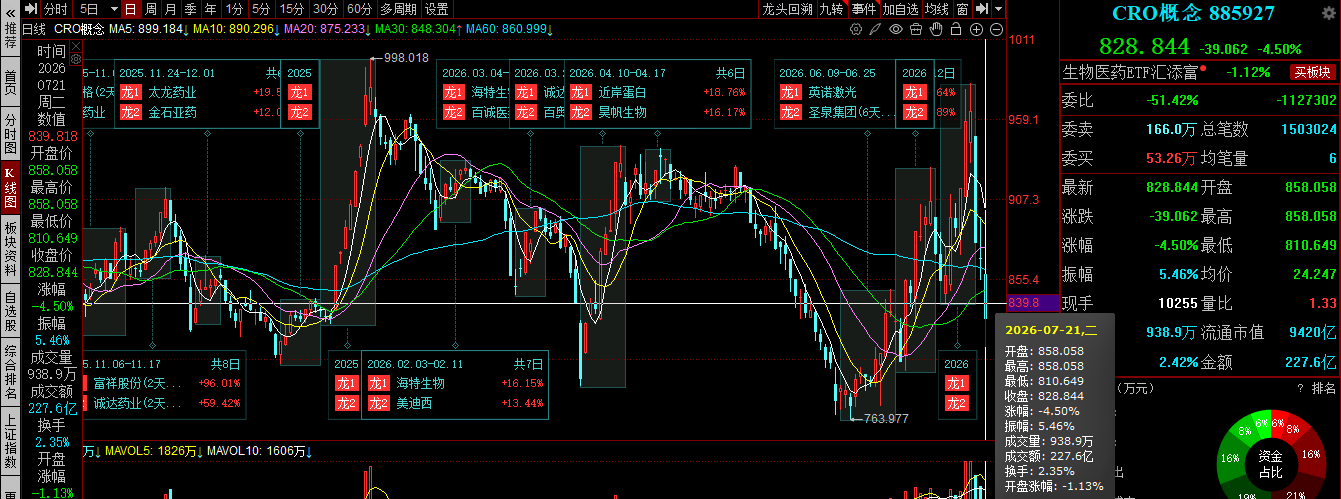Click the 买板块 button
The height and width of the screenshot is (499, 1341).
(x=1311, y=72)
